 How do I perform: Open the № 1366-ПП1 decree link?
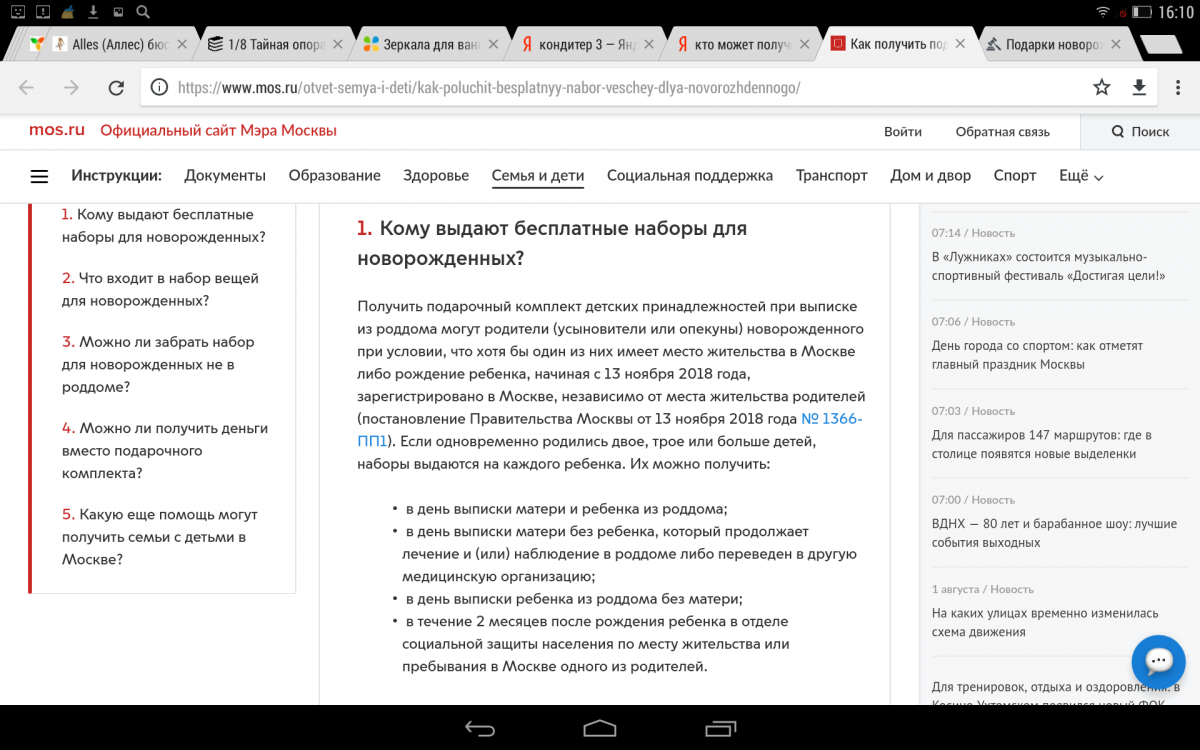pyautogui.click(x=610, y=430)
